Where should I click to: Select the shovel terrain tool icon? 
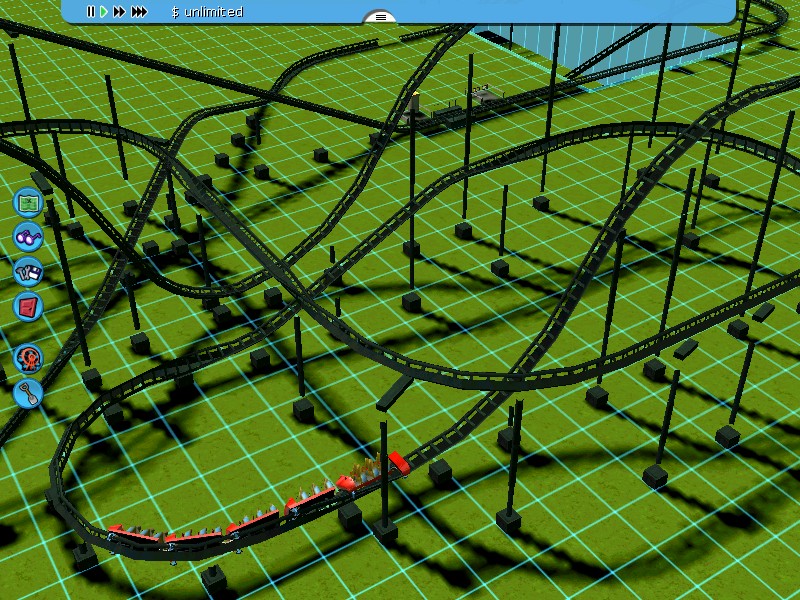pyautogui.click(x=28, y=393)
